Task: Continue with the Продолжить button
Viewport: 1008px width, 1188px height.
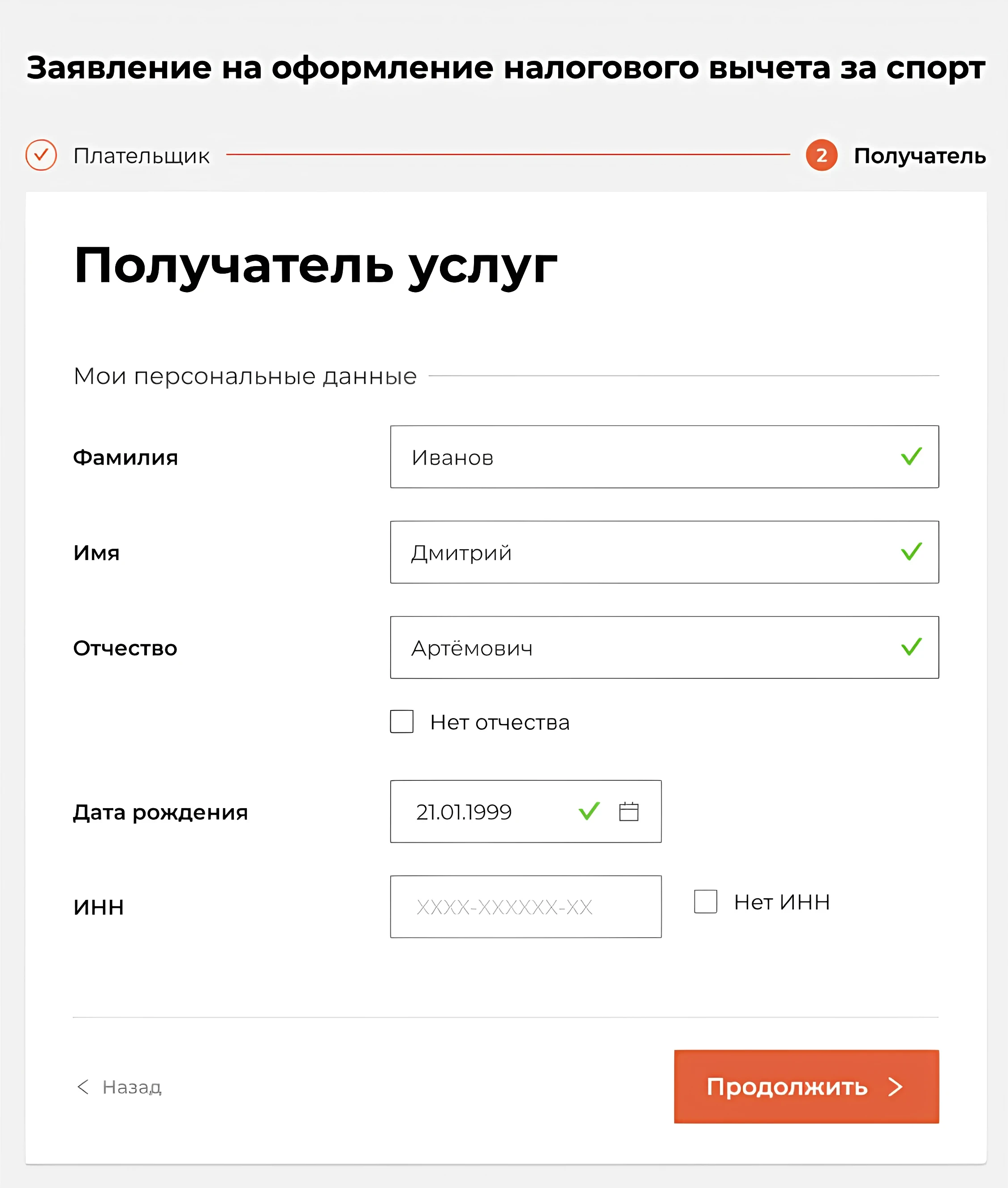Action: click(x=806, y=1087)
